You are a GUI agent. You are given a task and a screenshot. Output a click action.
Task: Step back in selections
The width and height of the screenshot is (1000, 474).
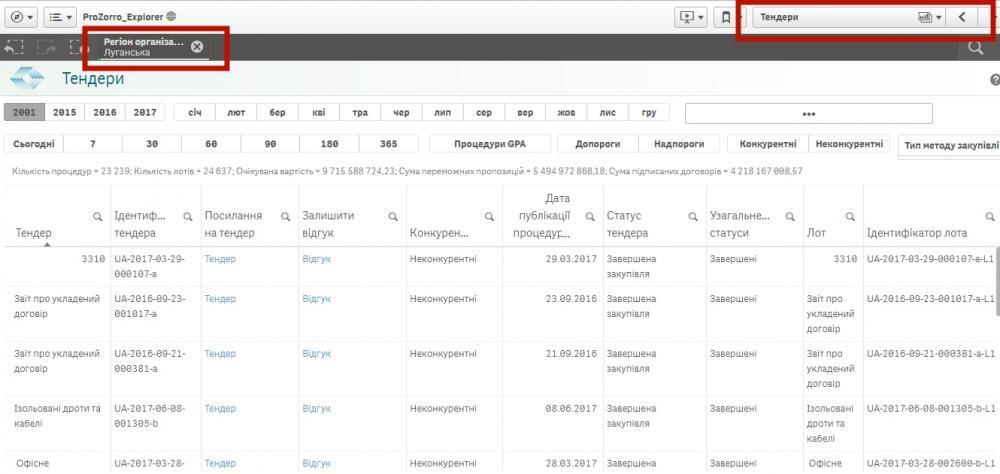14,47
